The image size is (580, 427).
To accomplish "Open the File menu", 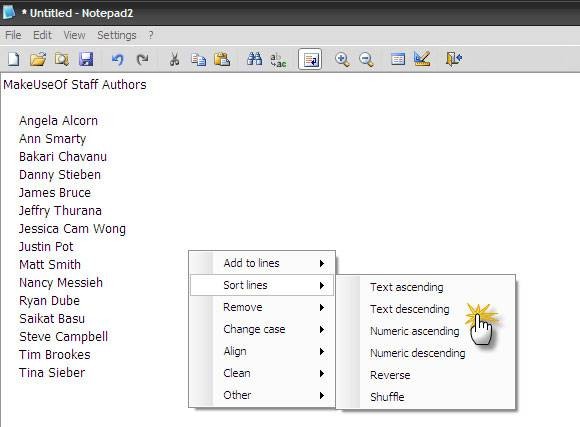I will tap(13, 35).
